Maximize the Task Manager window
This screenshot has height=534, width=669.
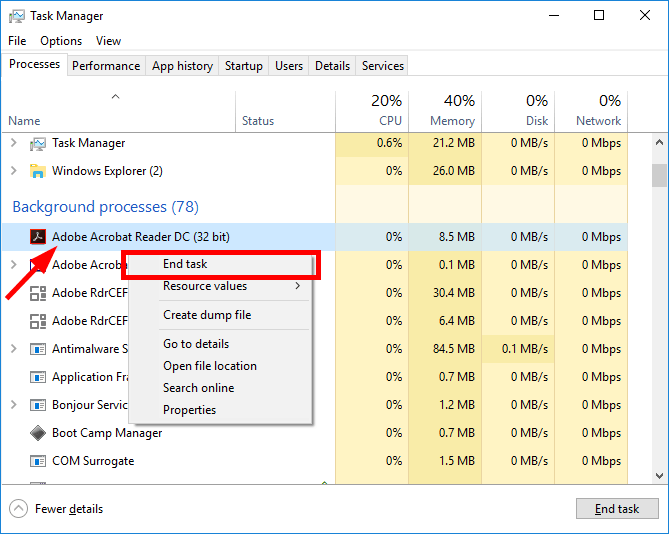tap(599, 16)
